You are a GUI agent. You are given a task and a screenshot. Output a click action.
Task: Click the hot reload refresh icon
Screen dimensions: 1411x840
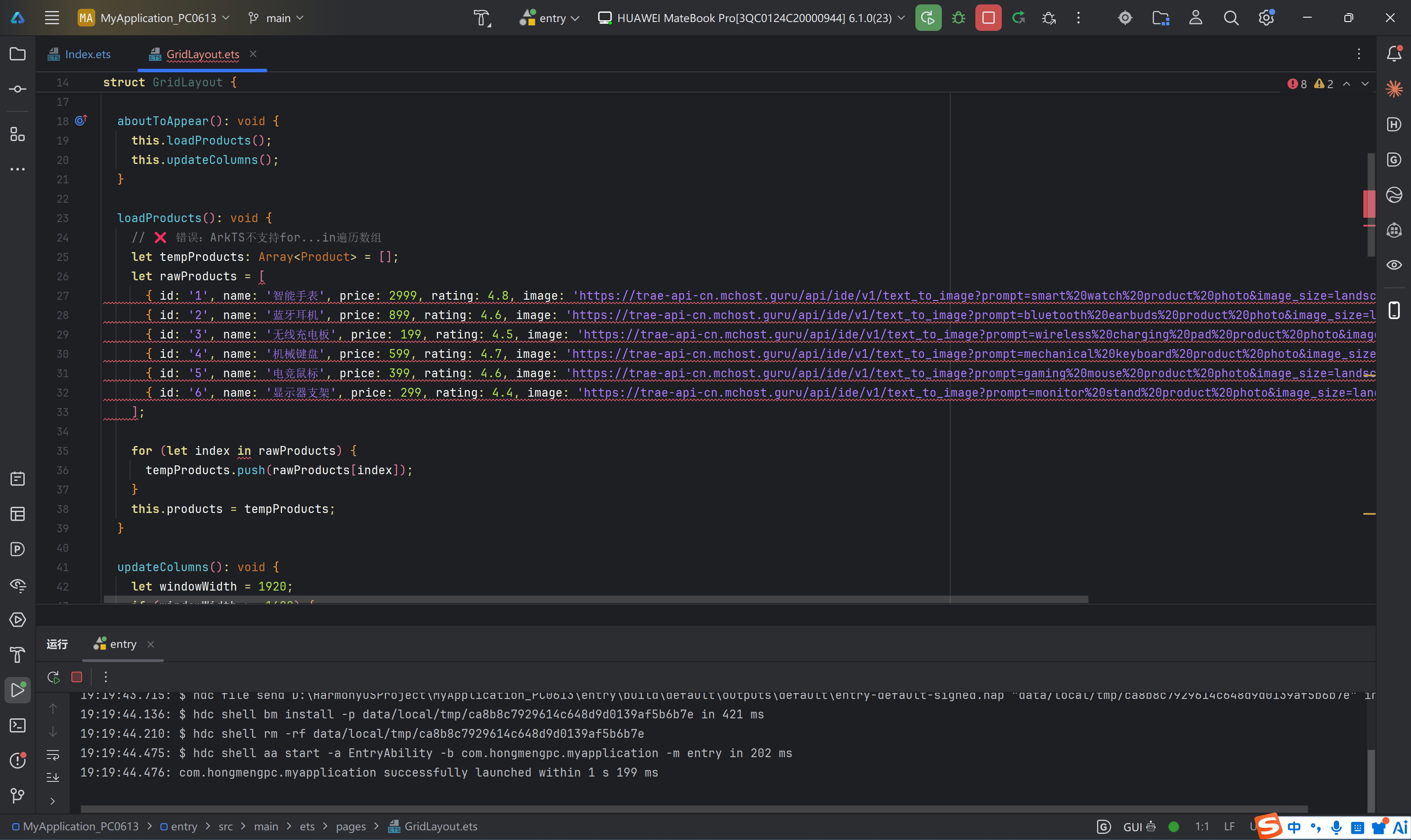[1018, 18]
